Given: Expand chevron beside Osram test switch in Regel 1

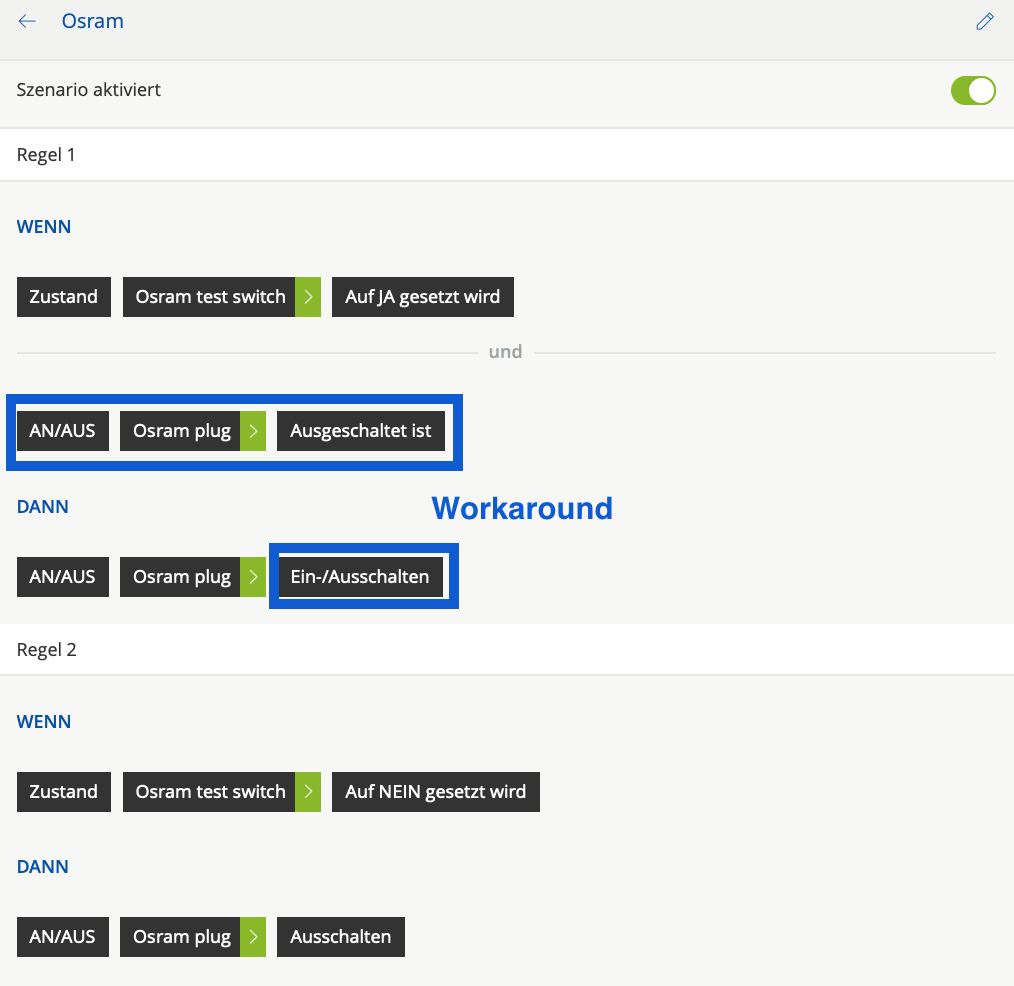Looking at the screenshot, I should 308,297.
